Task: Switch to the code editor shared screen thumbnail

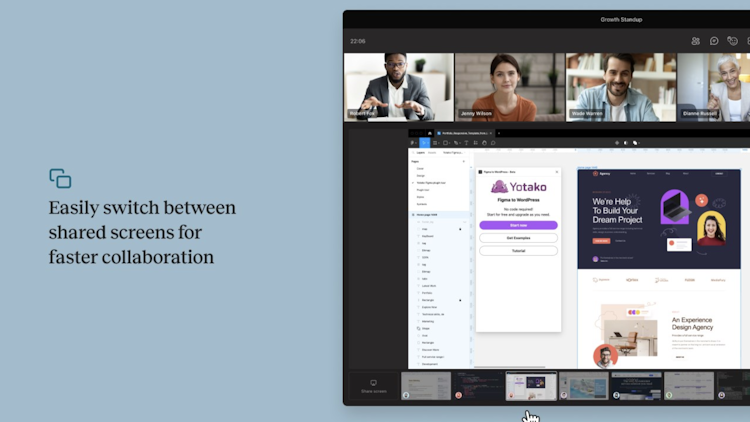Action: pyautogui.click(x=478, y=386)
